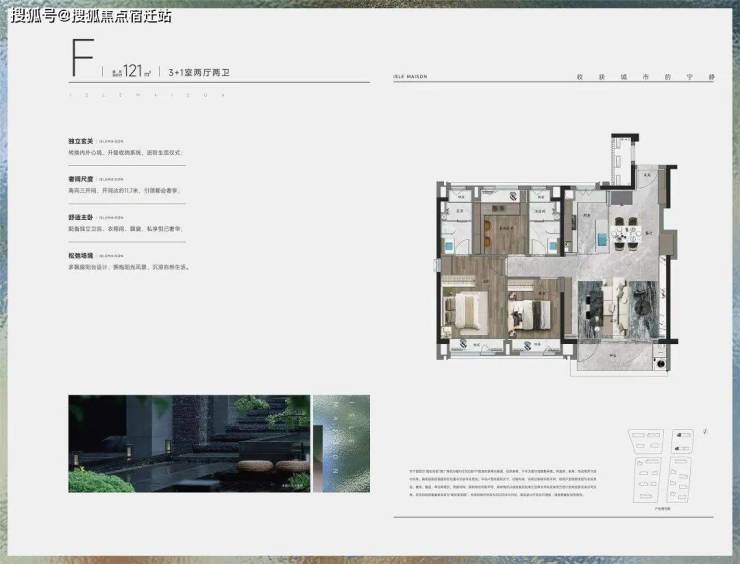
Task: Click the 奢阔尺度 feature heading
Action: [78, 180]
